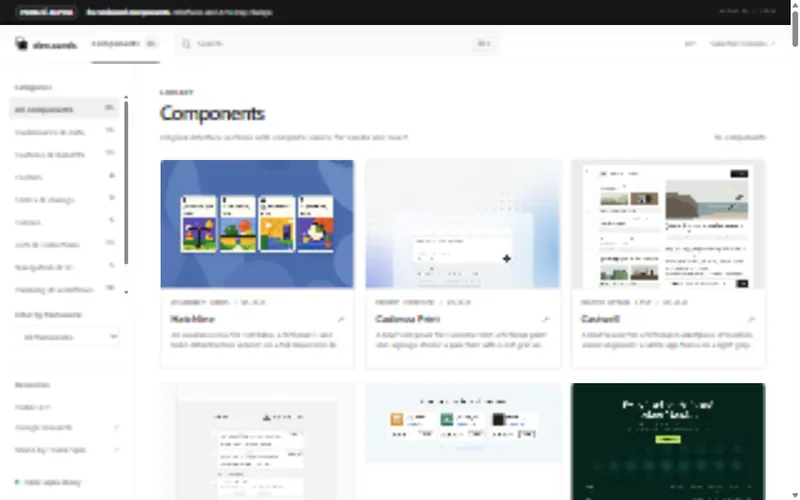Select the last visible category in the sidebar
The height and width of the screenshot is (500, 800).
(64, 289)
